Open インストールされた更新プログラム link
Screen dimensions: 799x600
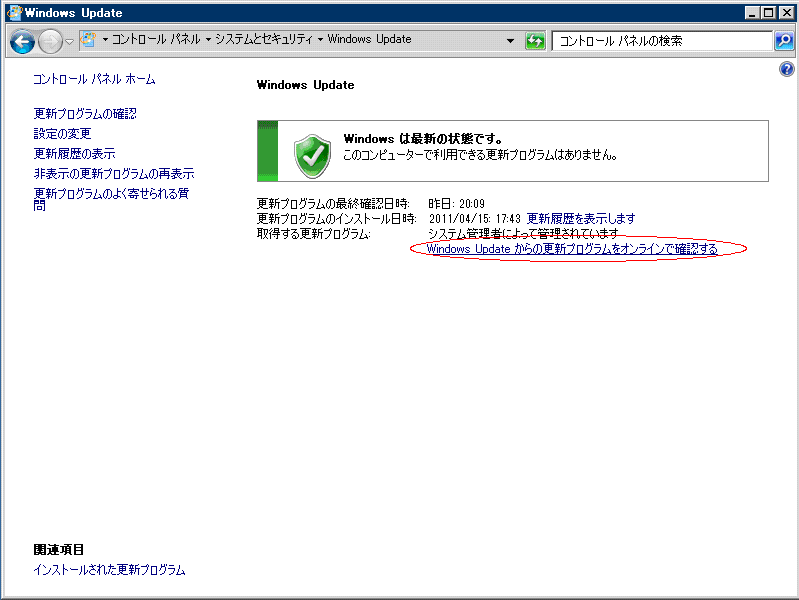(x=109, y=569)
